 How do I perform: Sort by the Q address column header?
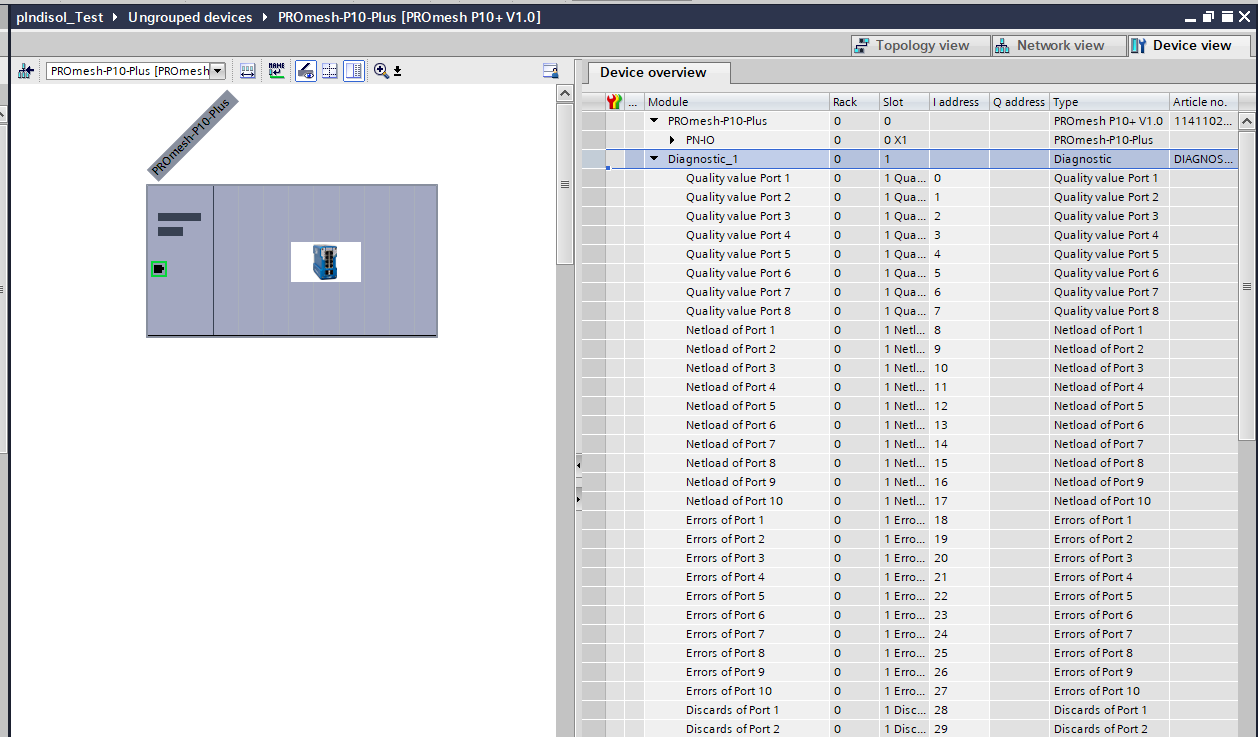[x=1019, y=102]
